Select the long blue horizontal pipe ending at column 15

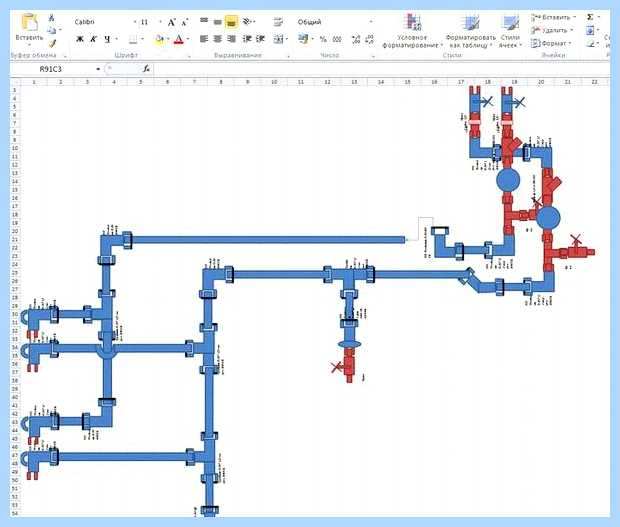269,240
